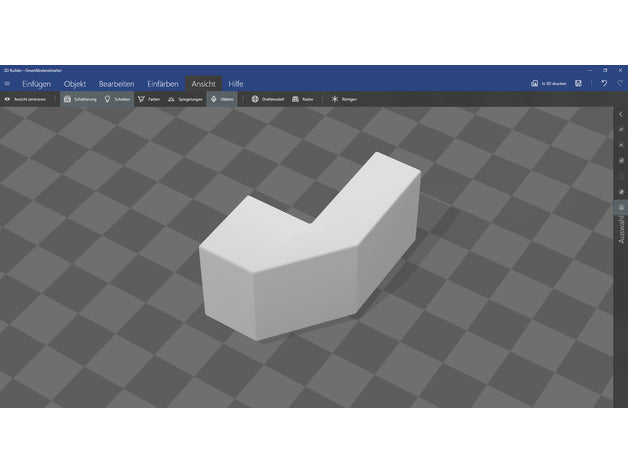
Task: Click third icon below side panel chevron
Action: 621,161
